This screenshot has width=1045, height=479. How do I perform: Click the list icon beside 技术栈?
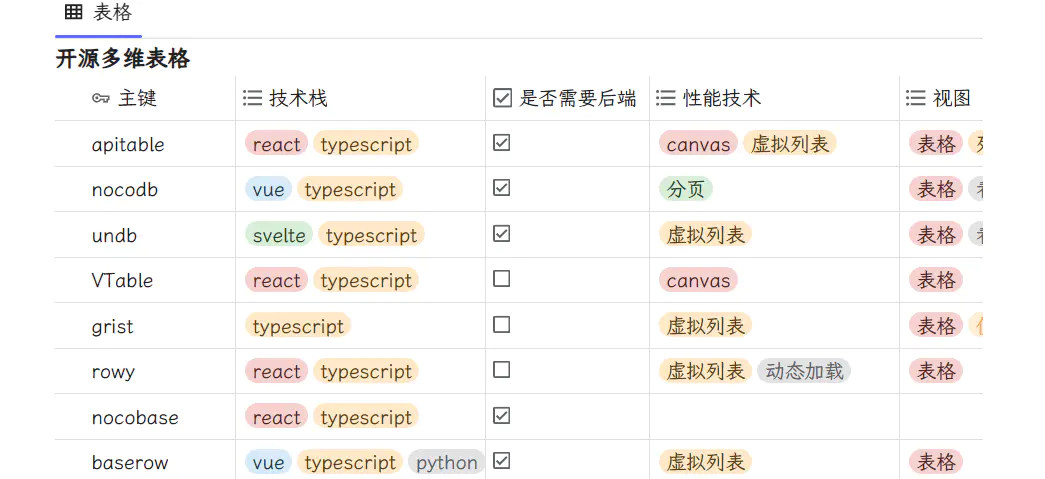(253, 98)
